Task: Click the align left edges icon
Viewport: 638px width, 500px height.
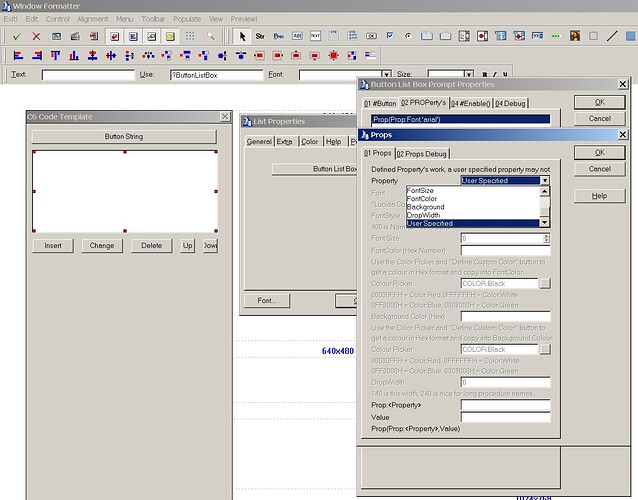Action: [18, 55]
